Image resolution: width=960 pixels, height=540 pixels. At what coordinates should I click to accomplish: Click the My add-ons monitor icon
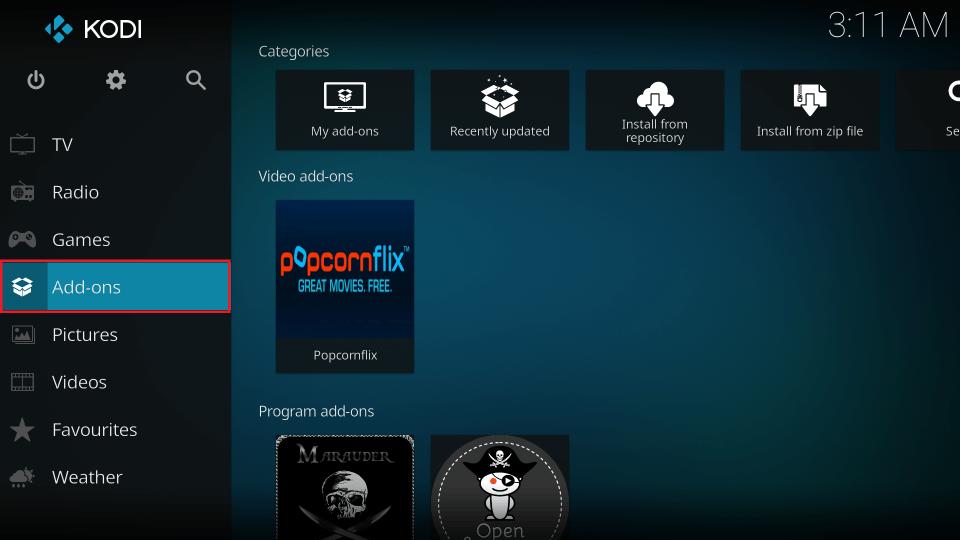pos(345,97)
